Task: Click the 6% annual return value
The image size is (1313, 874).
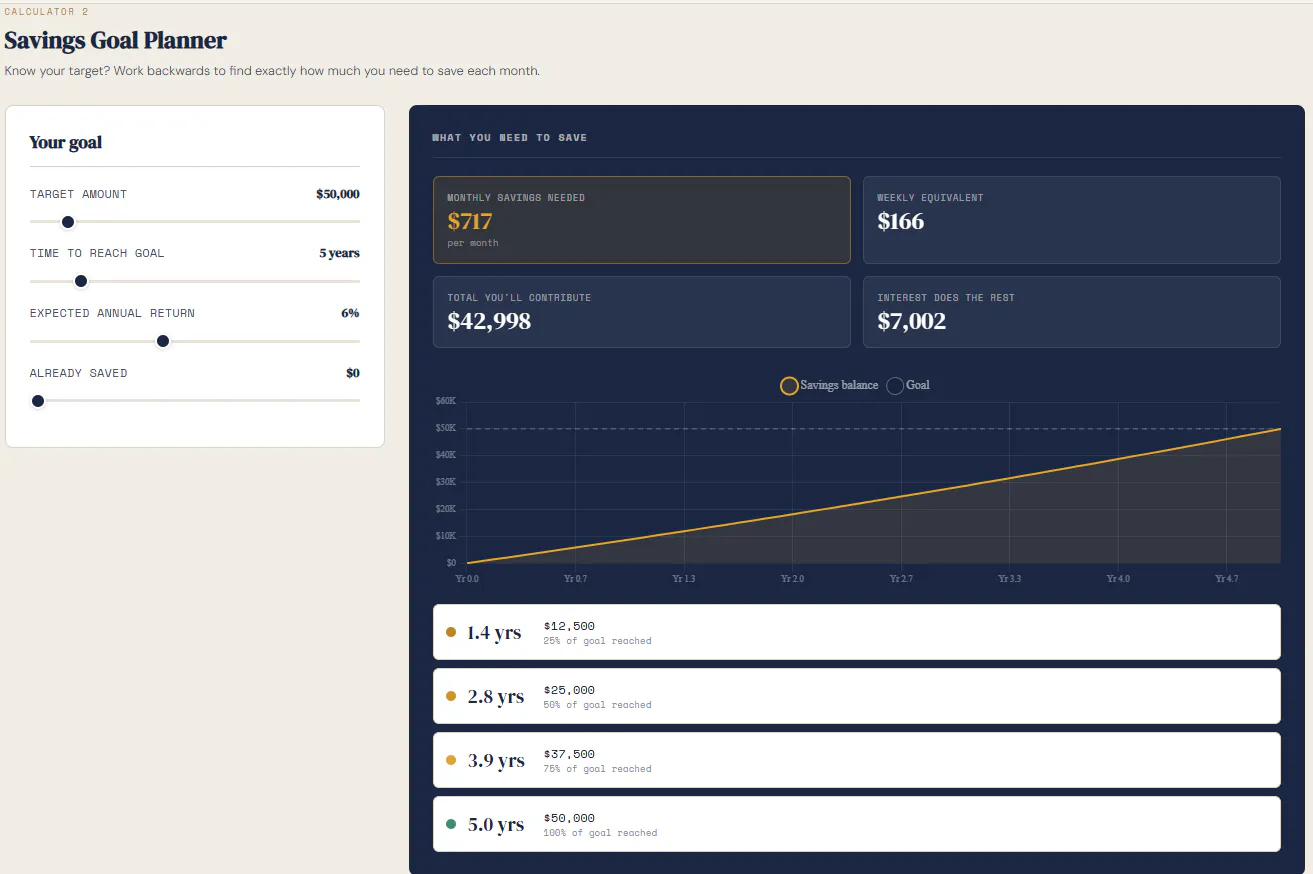Action: 350,313
